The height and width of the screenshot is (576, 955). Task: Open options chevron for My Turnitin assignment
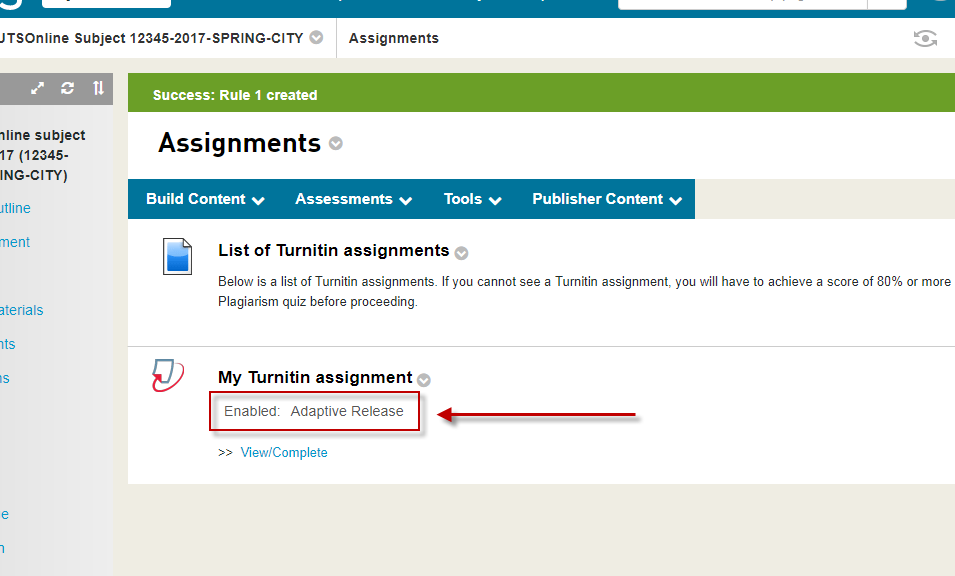(x=424, y=380)
